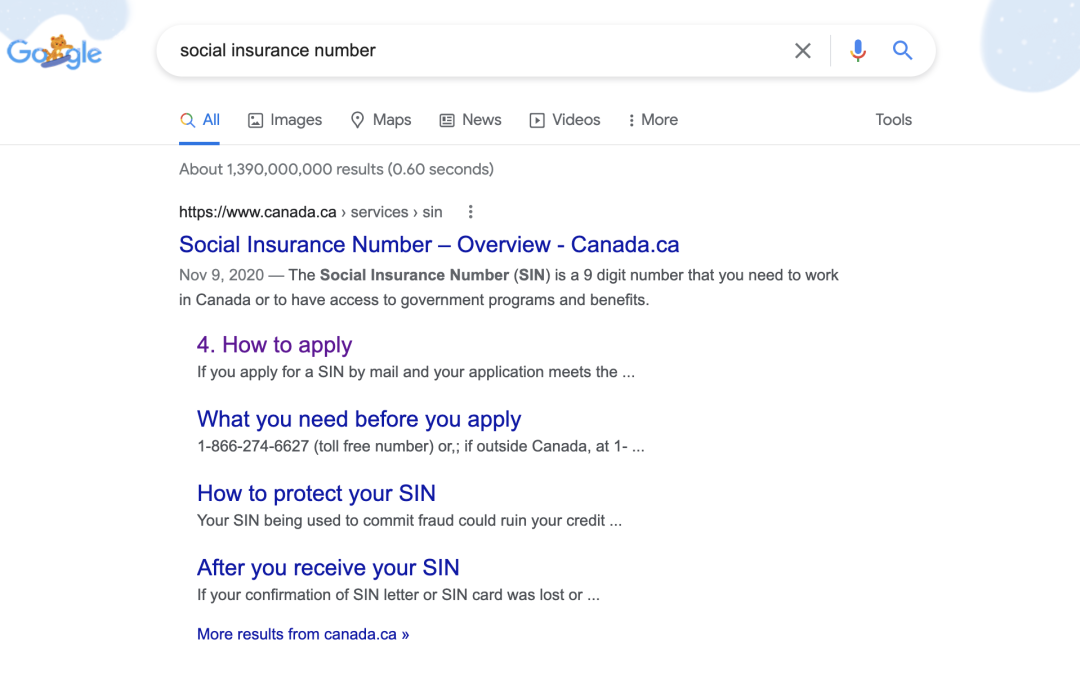Open the Maps tab

point(381,120)
